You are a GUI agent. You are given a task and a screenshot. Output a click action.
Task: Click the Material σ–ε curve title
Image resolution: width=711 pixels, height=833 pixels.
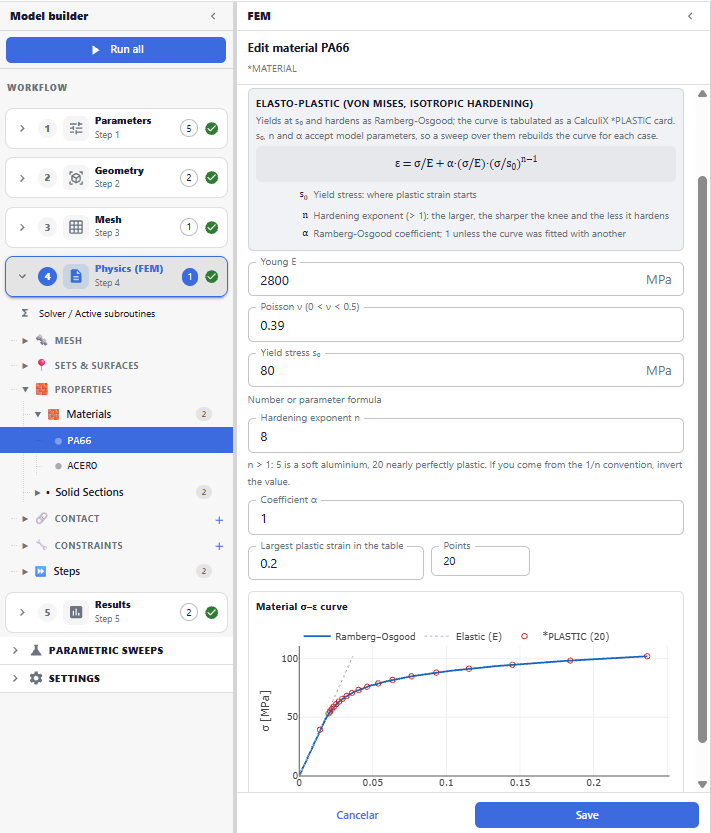pyautogui.click(x=301, y=607)
